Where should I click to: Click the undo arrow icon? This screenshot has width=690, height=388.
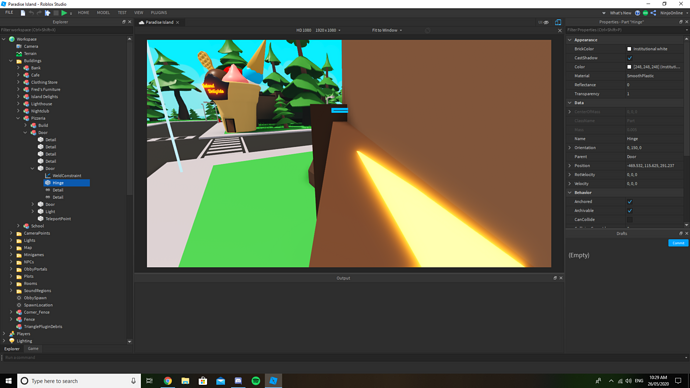tap(31, 13)
